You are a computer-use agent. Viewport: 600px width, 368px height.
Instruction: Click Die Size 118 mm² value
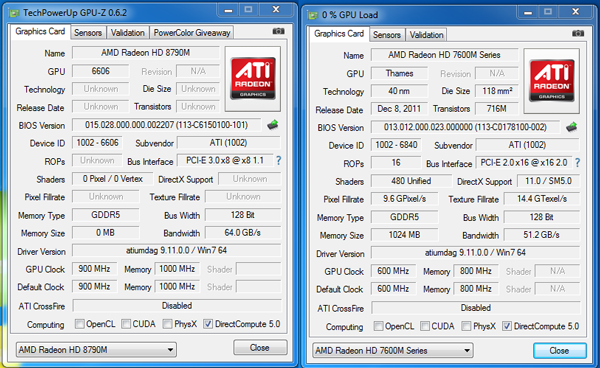coord(497,91)
